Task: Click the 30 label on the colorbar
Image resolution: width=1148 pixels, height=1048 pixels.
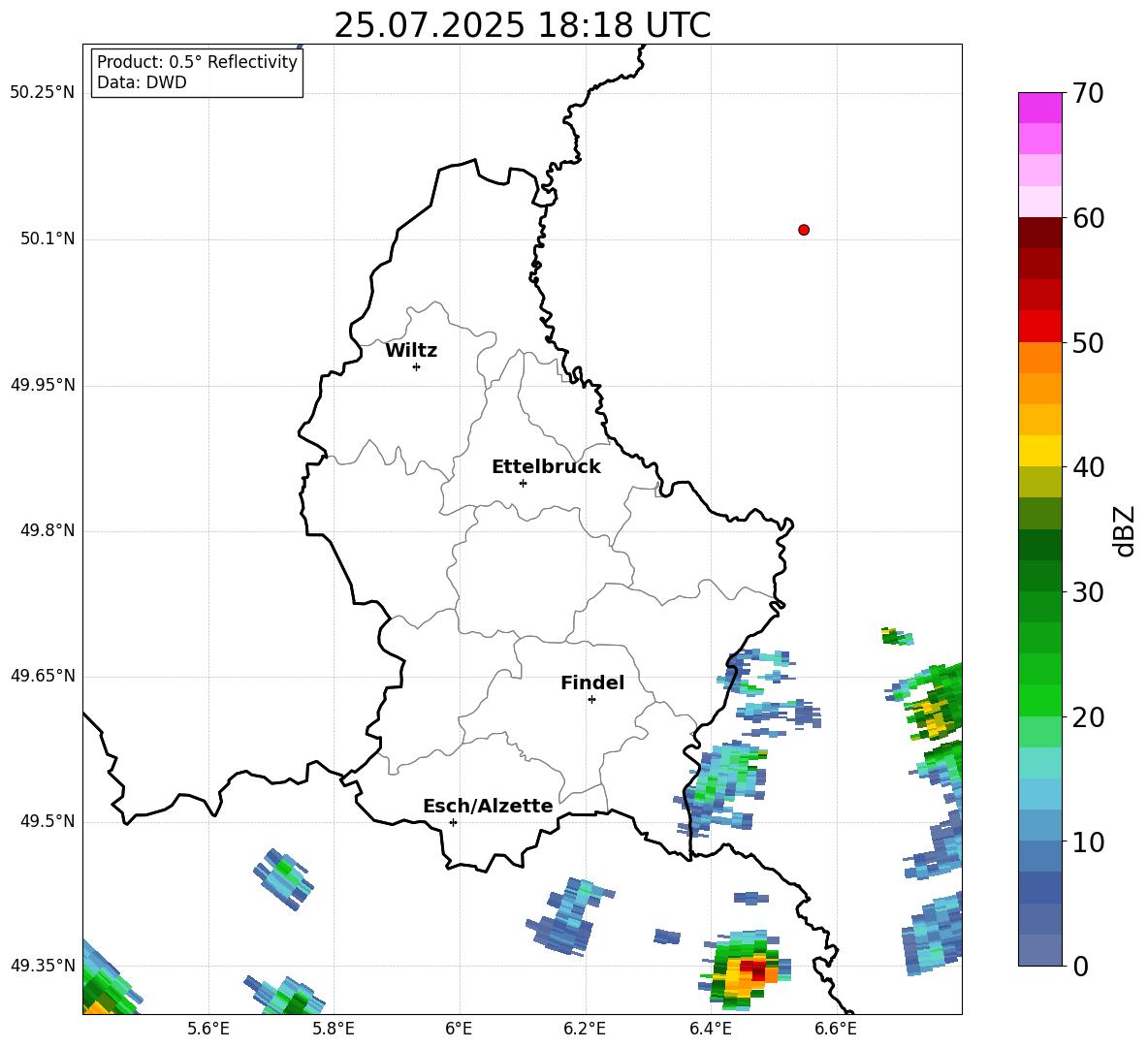Action: [1088, 592]
